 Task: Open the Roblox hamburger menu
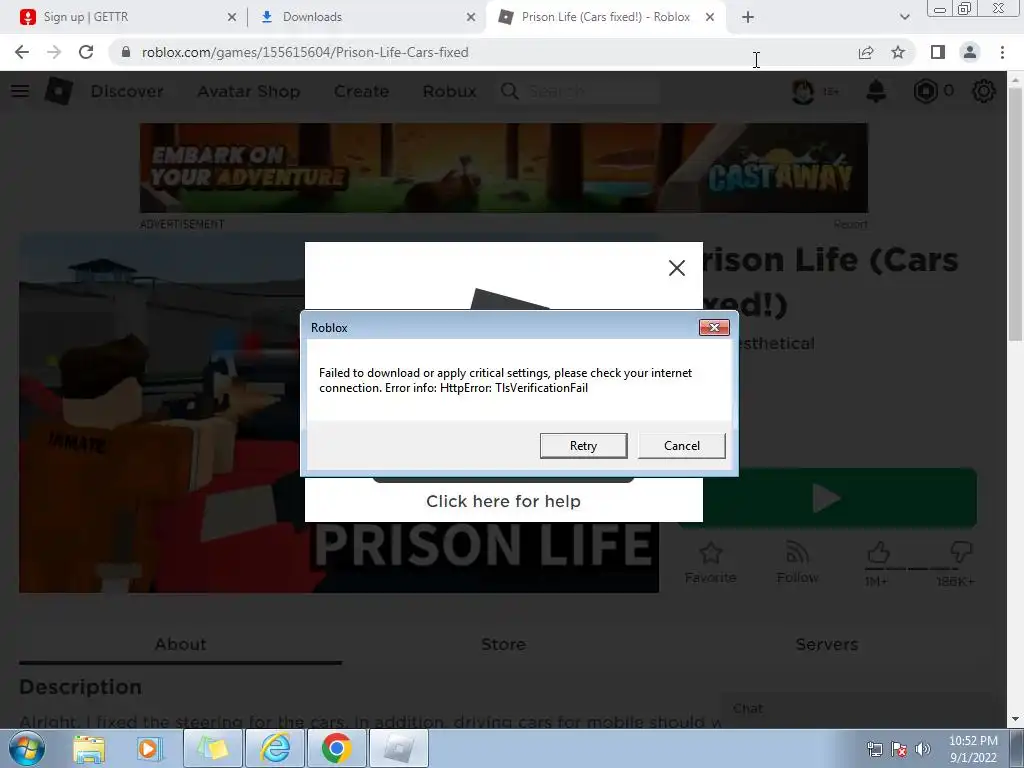(20, 91)
